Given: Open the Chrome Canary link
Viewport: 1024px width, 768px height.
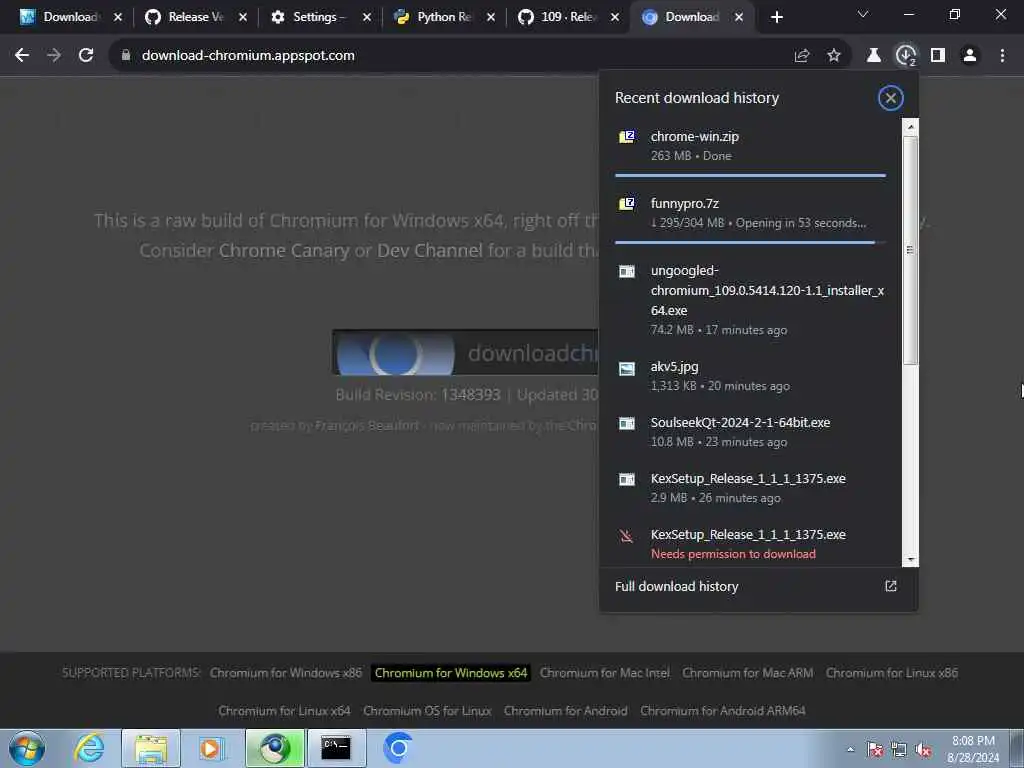Looking at the screenshot, I should (x=285, y=251).
